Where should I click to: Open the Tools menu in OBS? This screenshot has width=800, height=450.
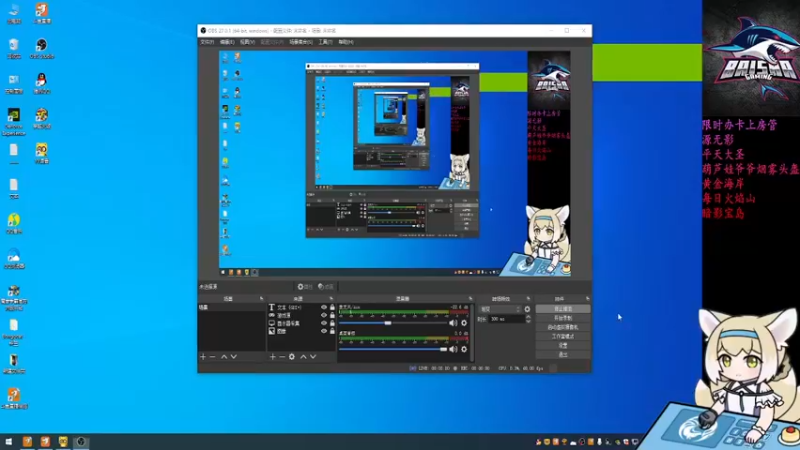(325, 42)
